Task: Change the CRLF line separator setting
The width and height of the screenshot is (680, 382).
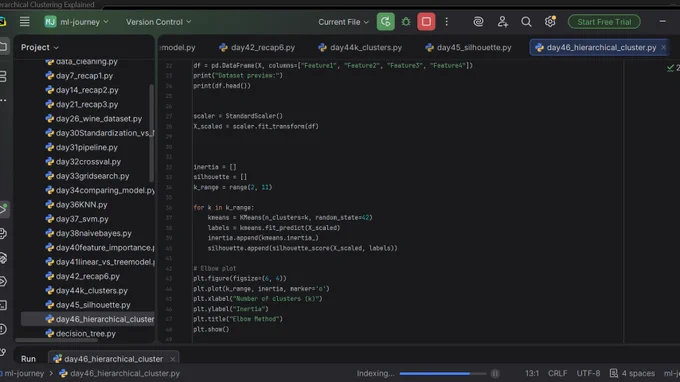Action: [x=557, y=373]
